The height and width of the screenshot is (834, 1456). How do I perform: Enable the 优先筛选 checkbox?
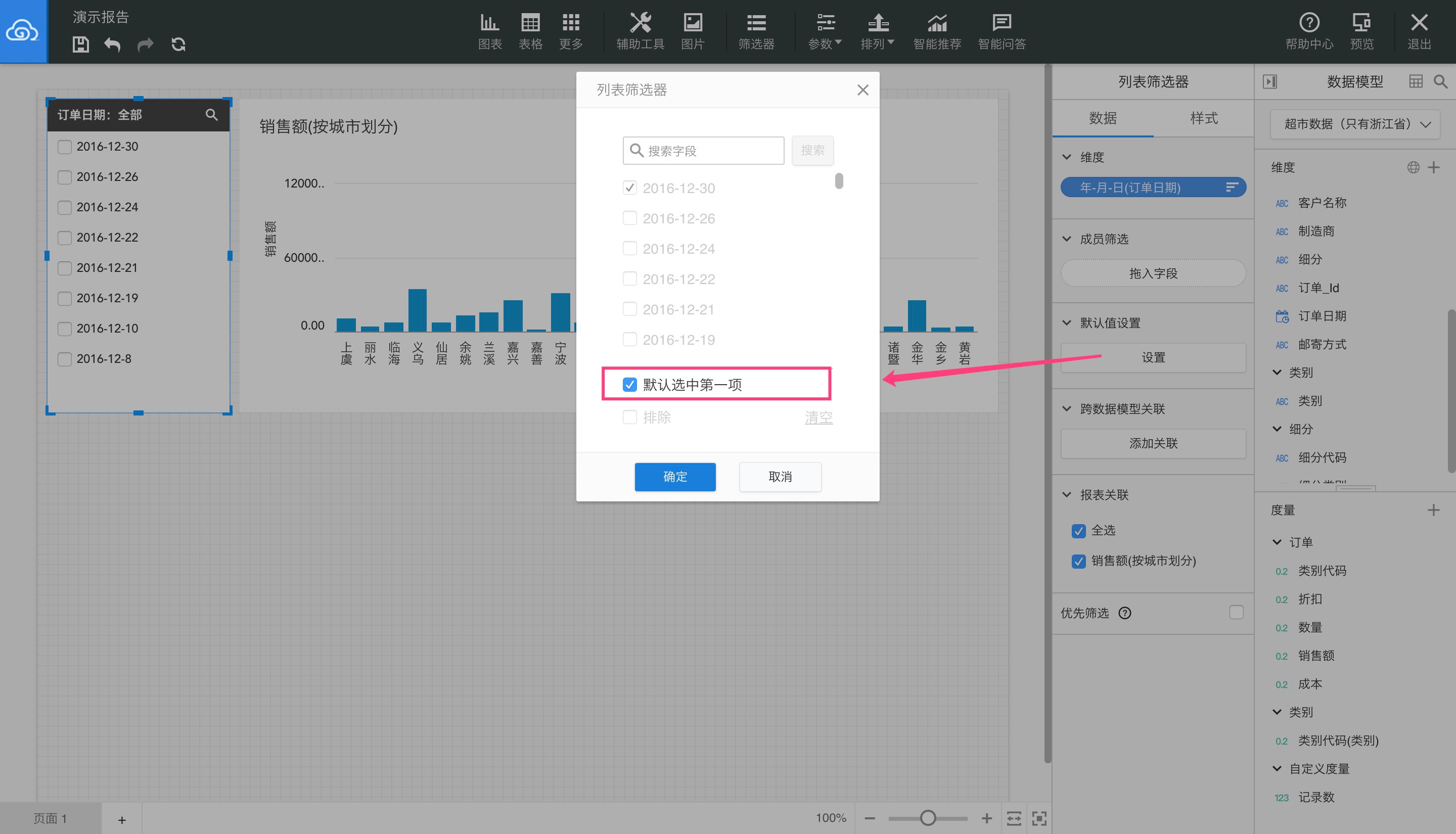pyautogui.click(x=1236, y=612)
